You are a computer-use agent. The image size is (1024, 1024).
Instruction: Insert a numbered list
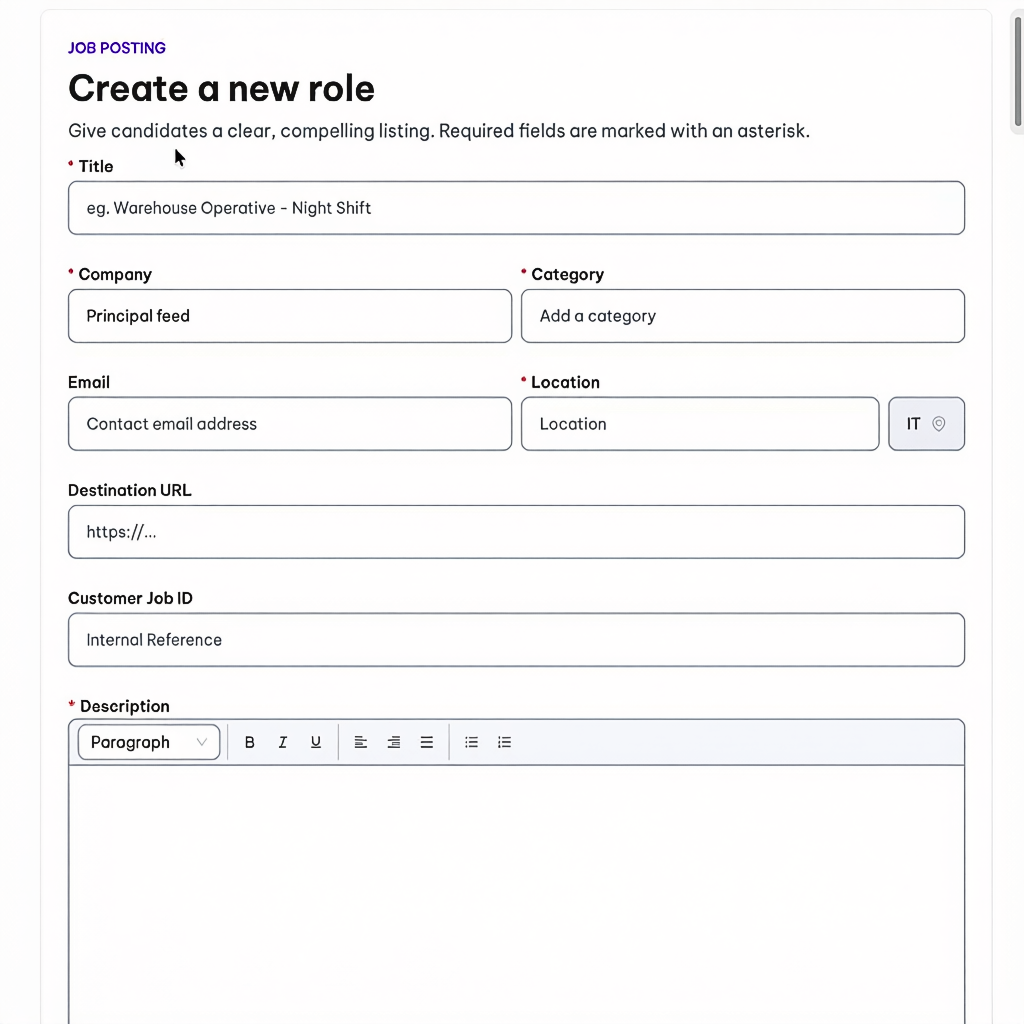504,743
